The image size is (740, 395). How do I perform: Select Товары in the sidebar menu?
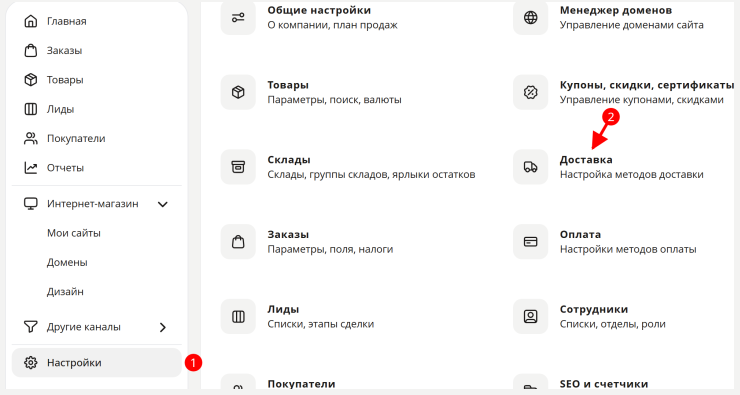point(65,80)
